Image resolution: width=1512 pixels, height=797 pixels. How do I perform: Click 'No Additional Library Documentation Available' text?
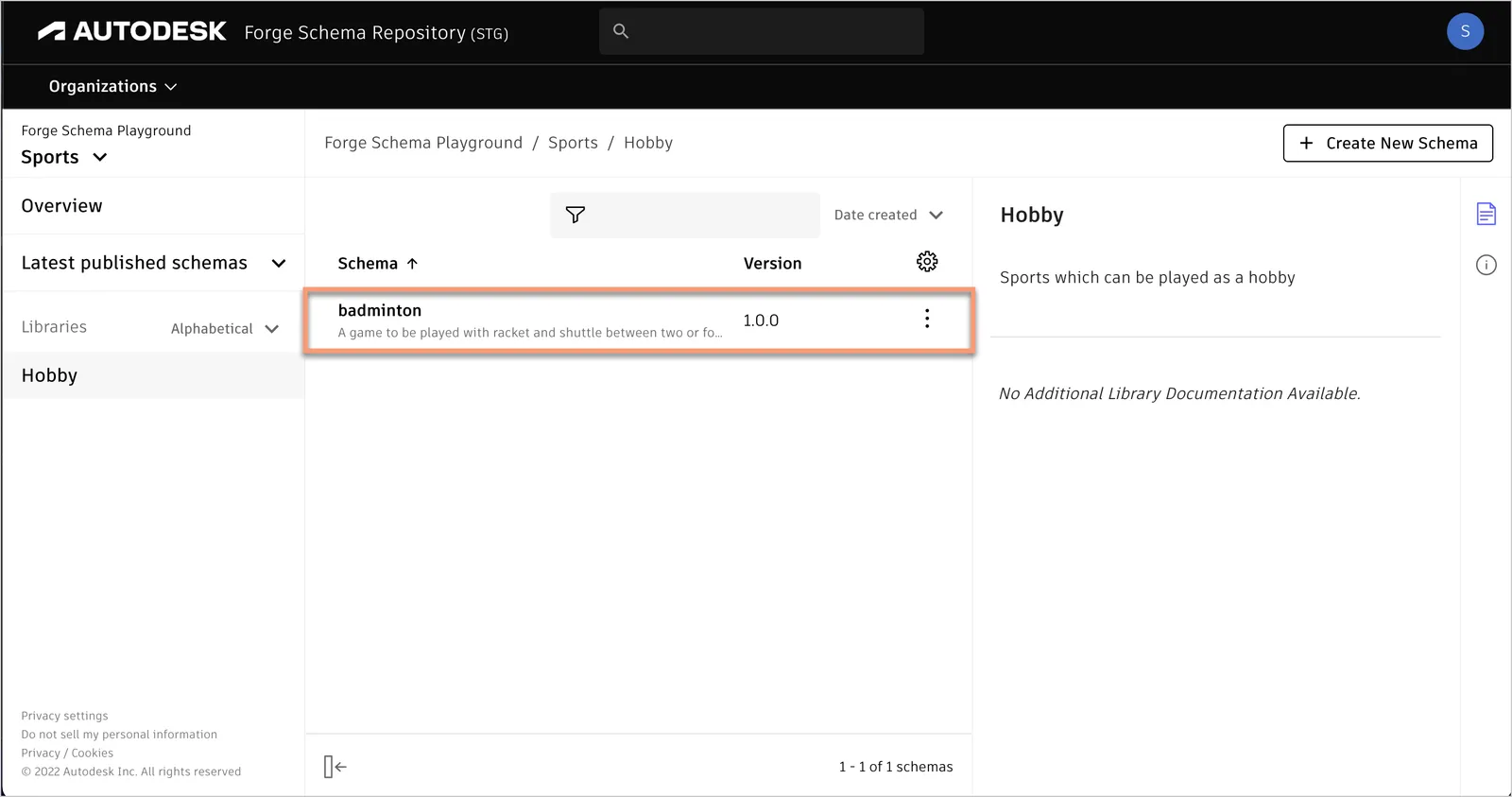(1179, 394)
